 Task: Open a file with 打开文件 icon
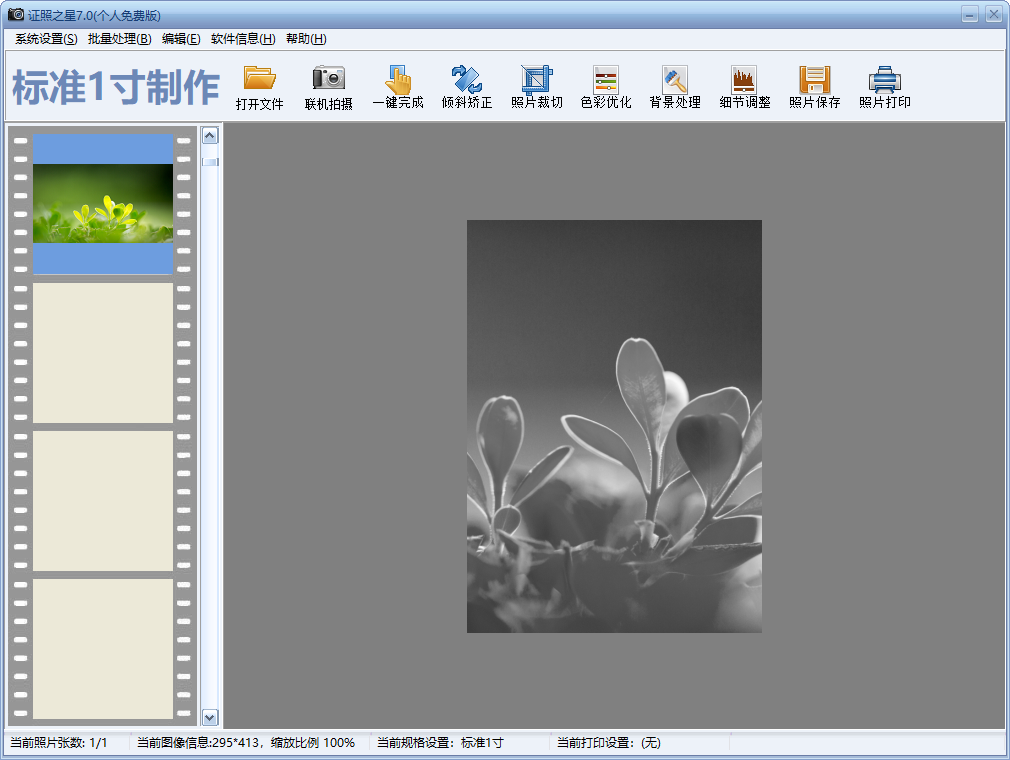(260, 88)
